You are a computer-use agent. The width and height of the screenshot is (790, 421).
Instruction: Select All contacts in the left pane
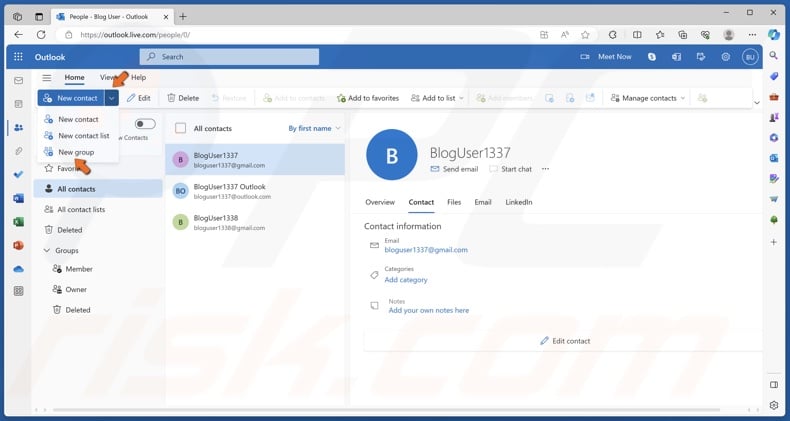point(98,189)
